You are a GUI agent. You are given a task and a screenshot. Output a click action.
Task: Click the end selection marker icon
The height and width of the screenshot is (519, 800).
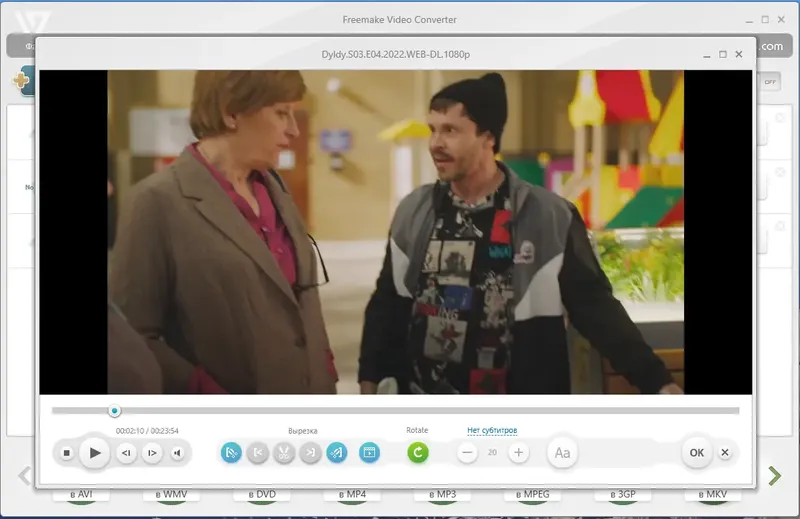point(337,453)
